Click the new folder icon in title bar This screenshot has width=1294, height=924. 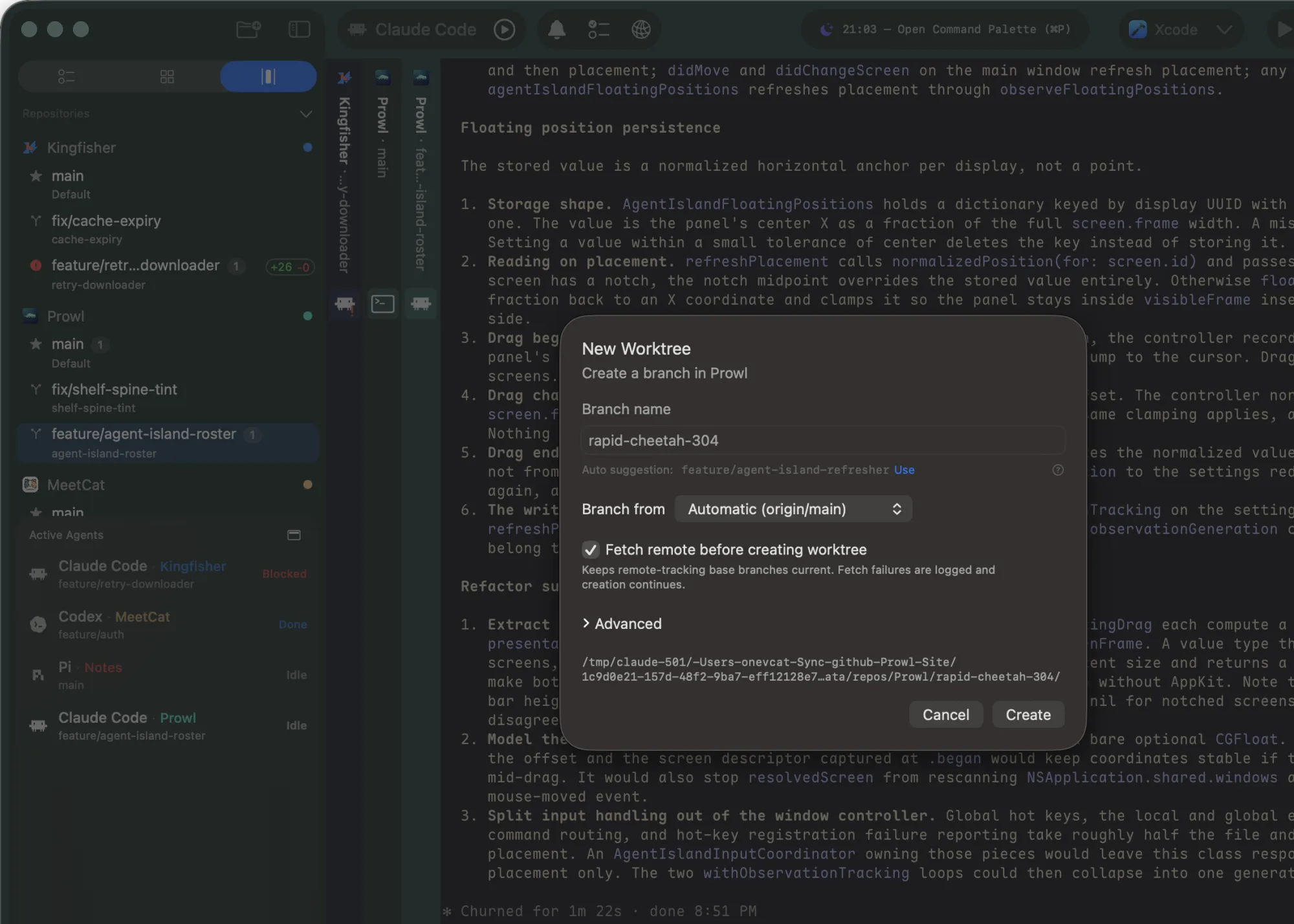point(248,29)
